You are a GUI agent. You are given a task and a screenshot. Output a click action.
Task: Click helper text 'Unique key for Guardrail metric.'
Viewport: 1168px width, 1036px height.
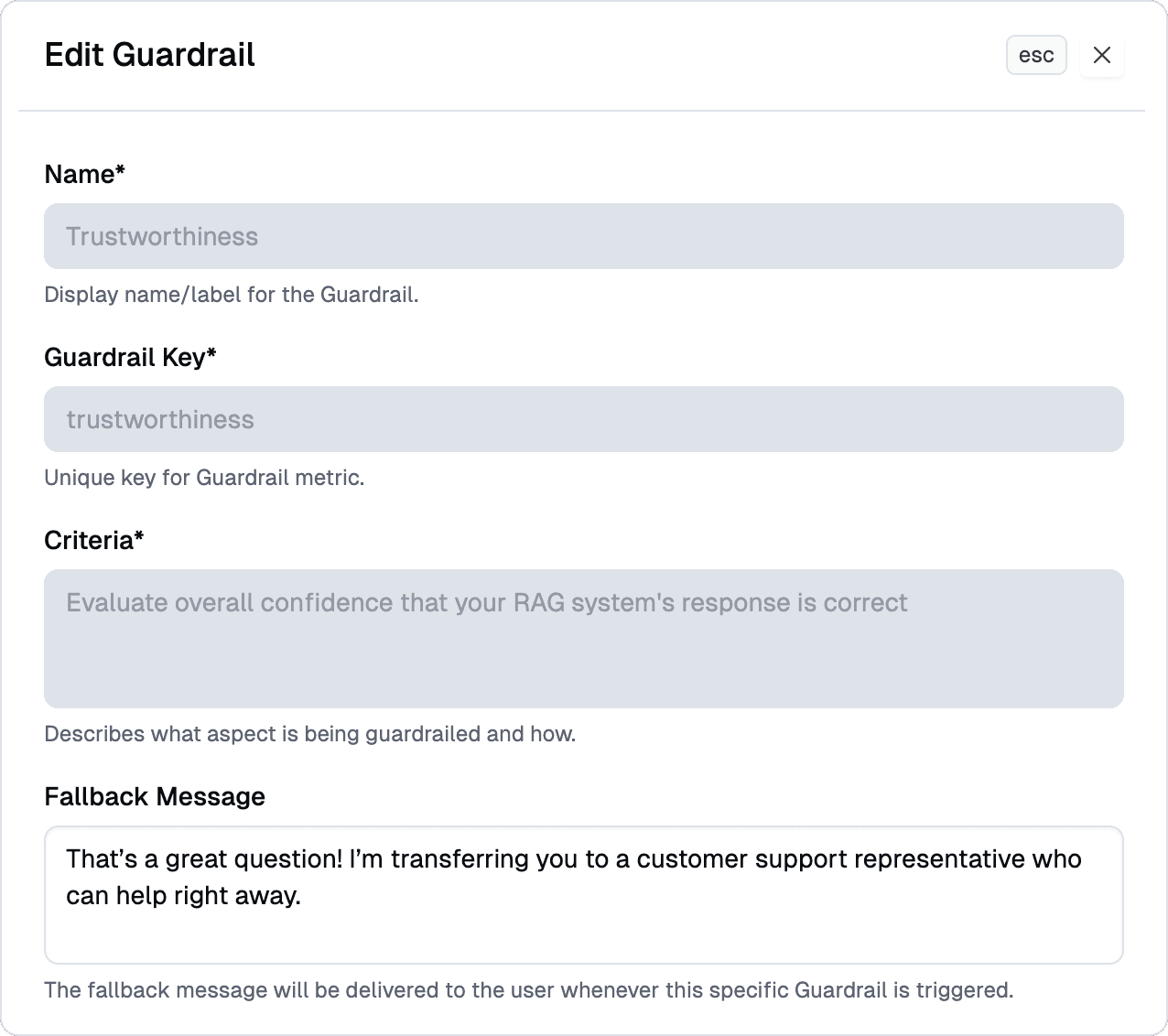click(204, 478)
